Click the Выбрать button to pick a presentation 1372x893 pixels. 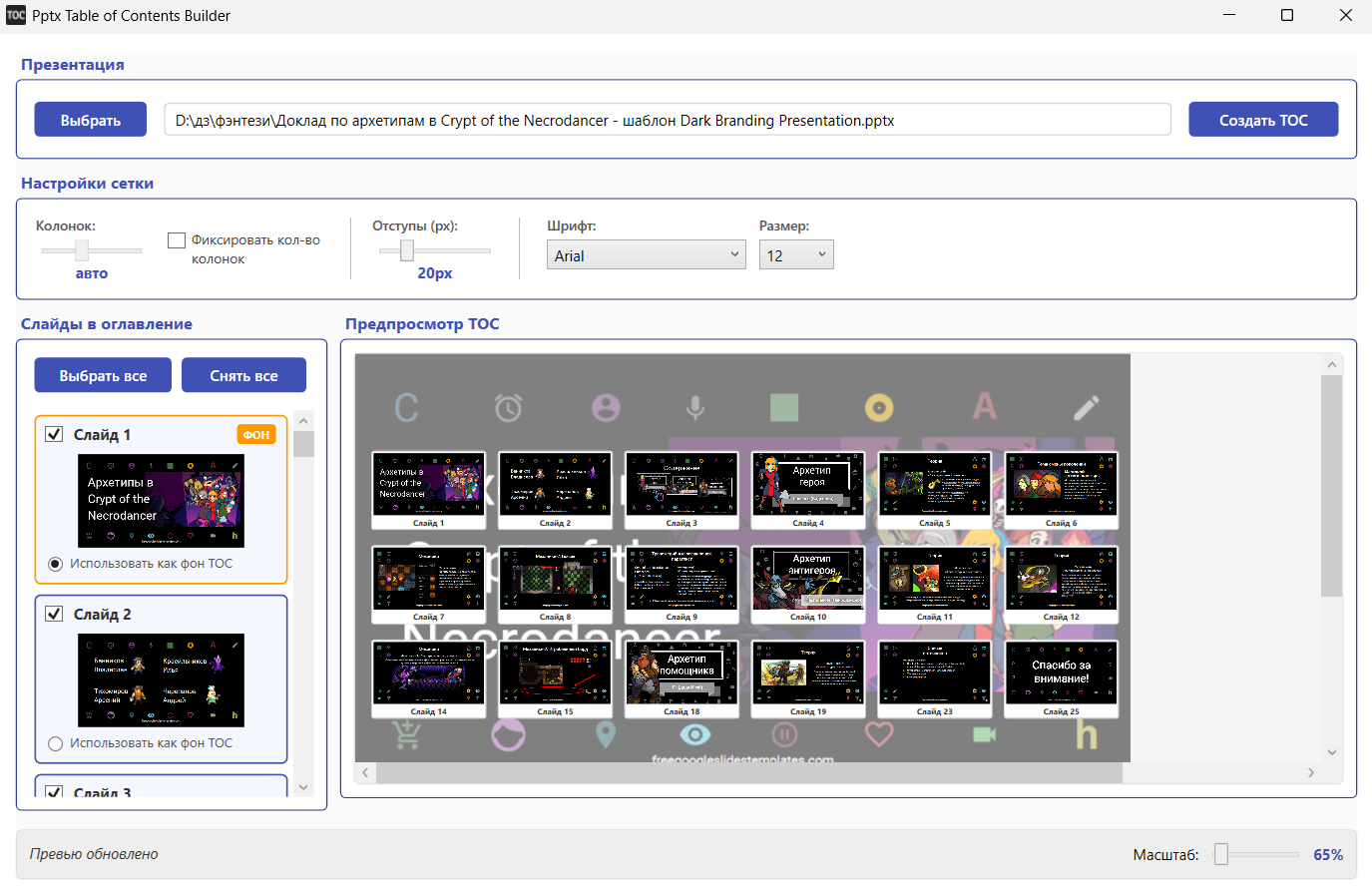(x=91, y=120)
